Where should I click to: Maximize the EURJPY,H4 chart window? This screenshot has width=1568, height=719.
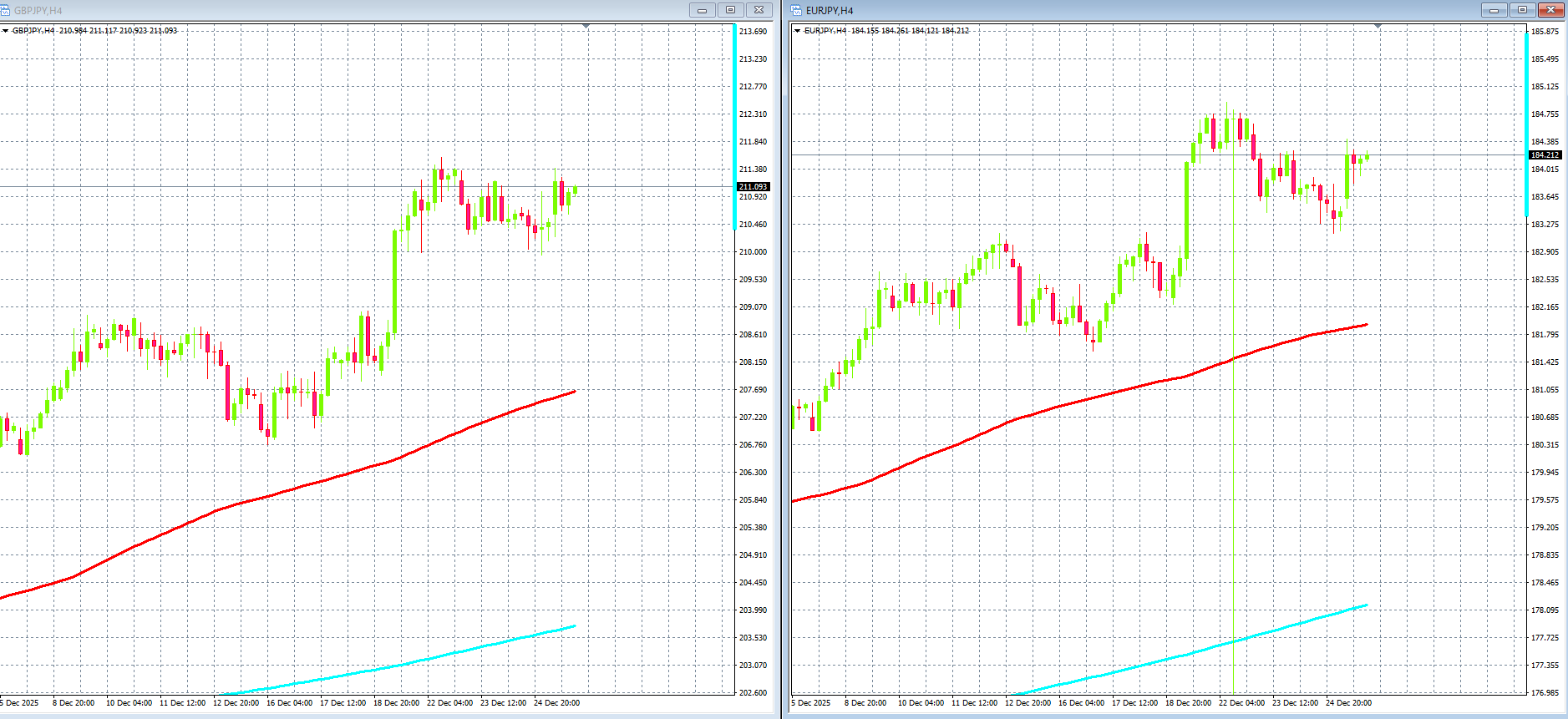(x=1522, y=10)
